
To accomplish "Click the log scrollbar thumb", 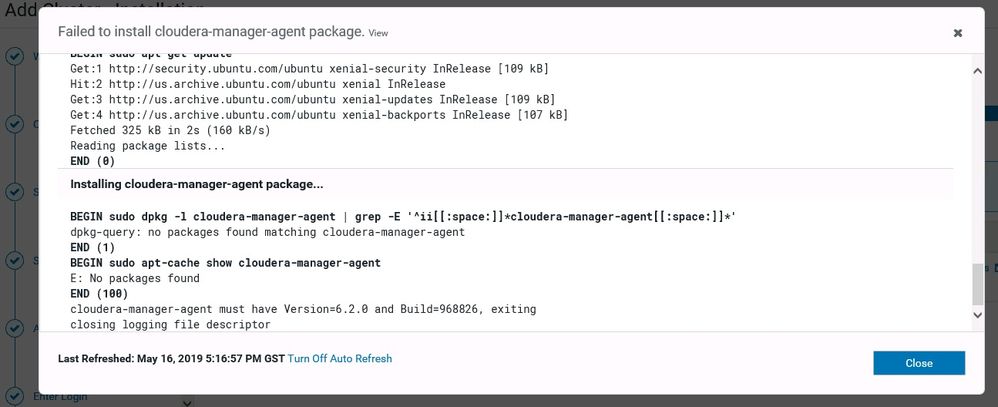I will tap(977, 284).
